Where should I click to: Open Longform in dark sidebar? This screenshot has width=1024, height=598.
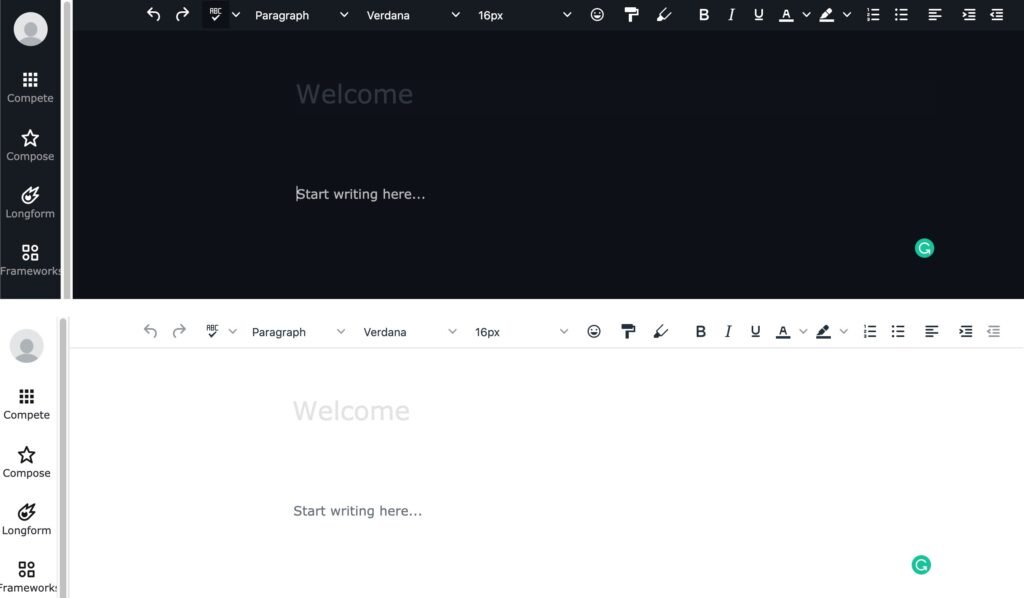coord(30,202)
